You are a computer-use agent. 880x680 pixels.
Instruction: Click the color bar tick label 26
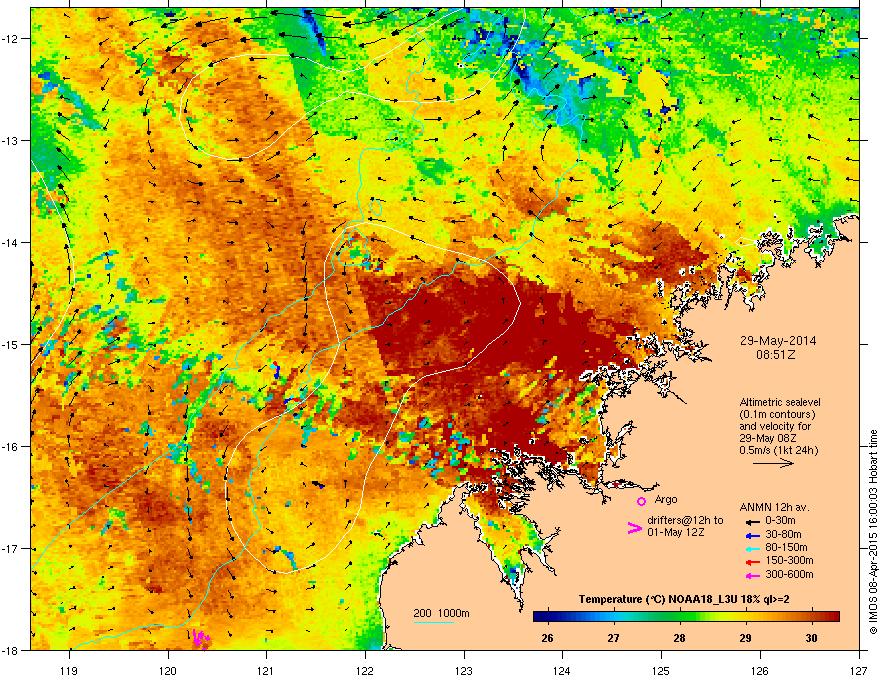547,638
